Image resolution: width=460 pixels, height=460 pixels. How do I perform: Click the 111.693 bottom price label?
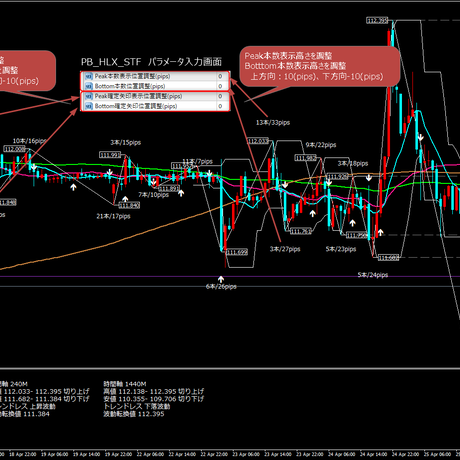click(237, 252)
